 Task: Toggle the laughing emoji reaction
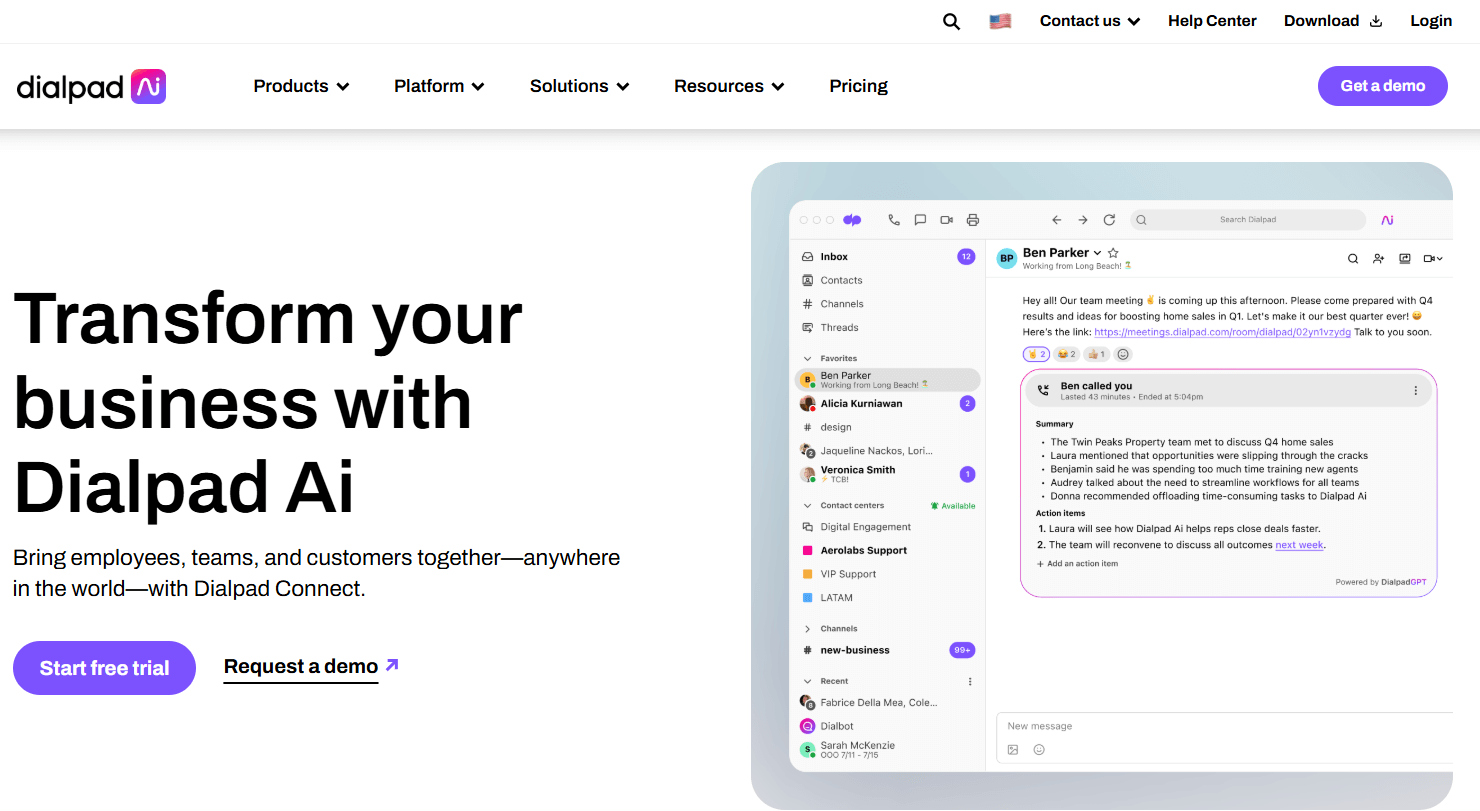(1066, 354)
